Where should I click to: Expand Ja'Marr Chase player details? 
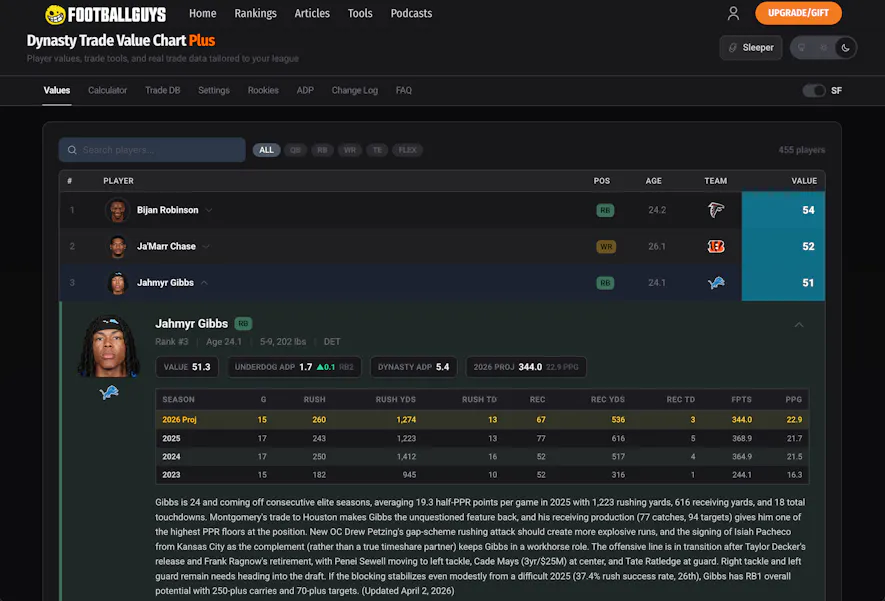[206, 246]
